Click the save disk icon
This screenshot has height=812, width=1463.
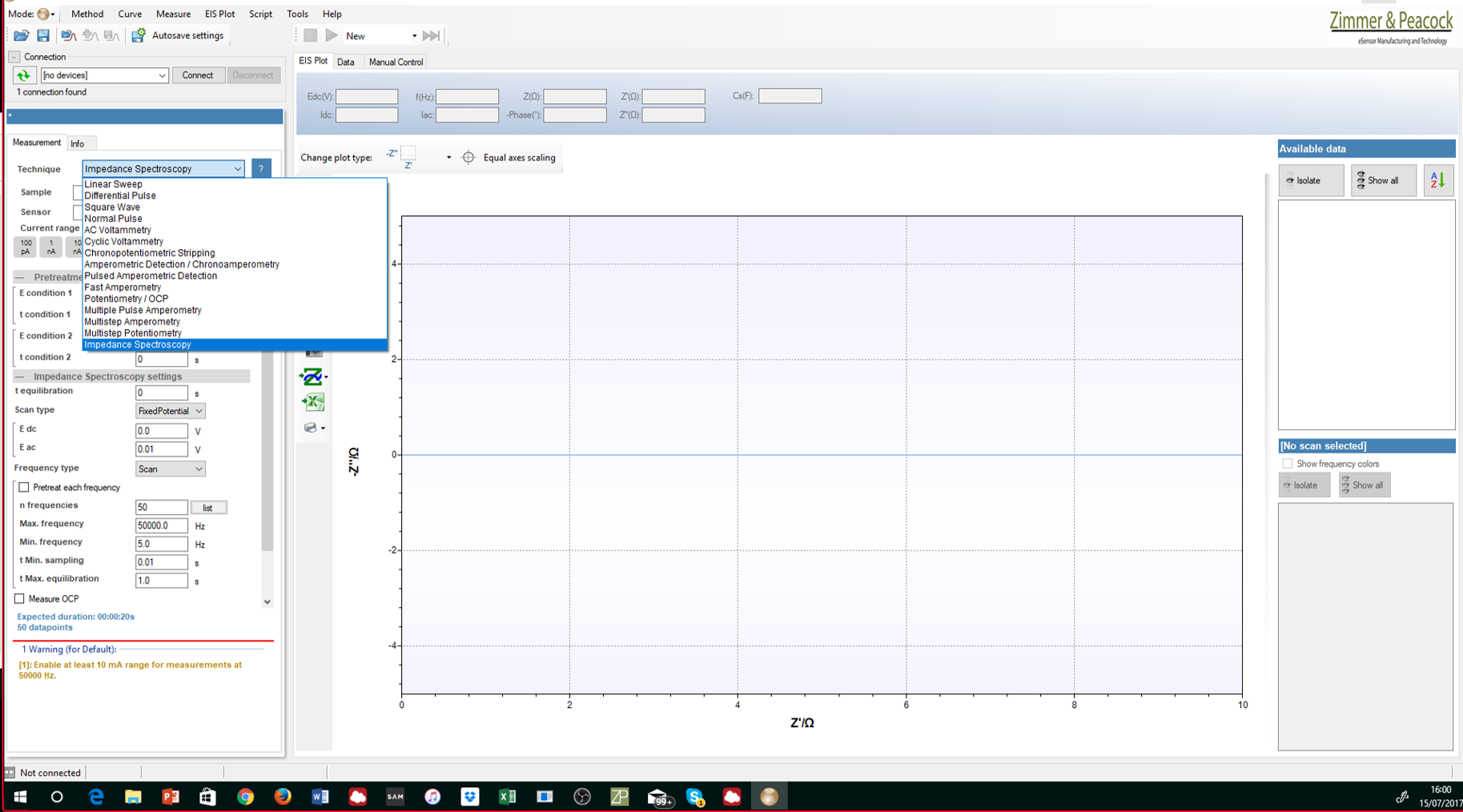point(43,35)
